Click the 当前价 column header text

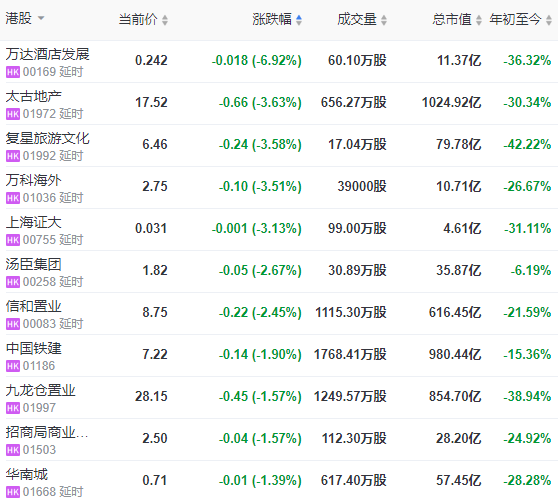point(138,19)
